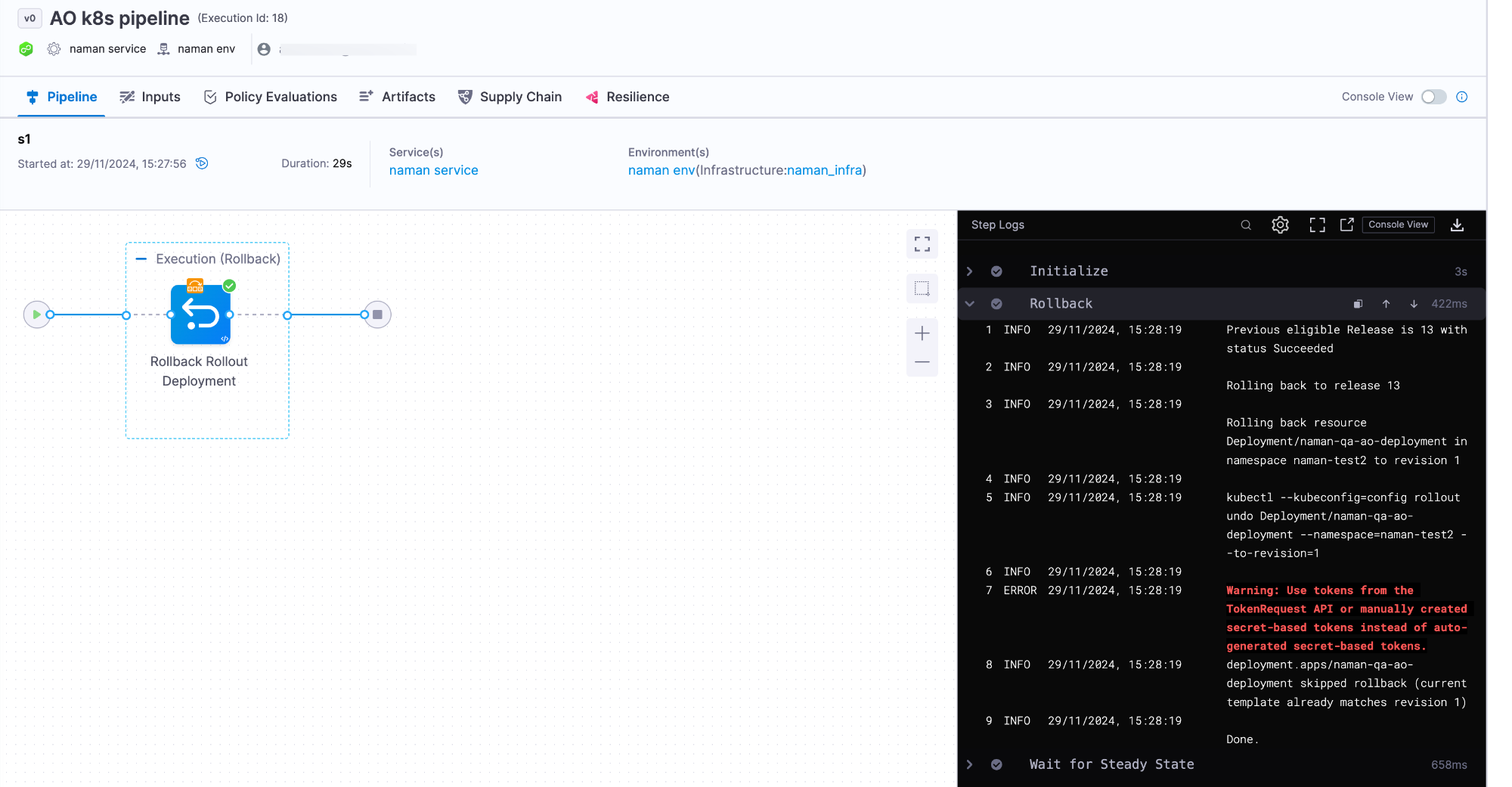This screenshot has height=787, width=1512.
Task: Expand Step Logs to fullscreen
Action: (x=1317, y=225)
